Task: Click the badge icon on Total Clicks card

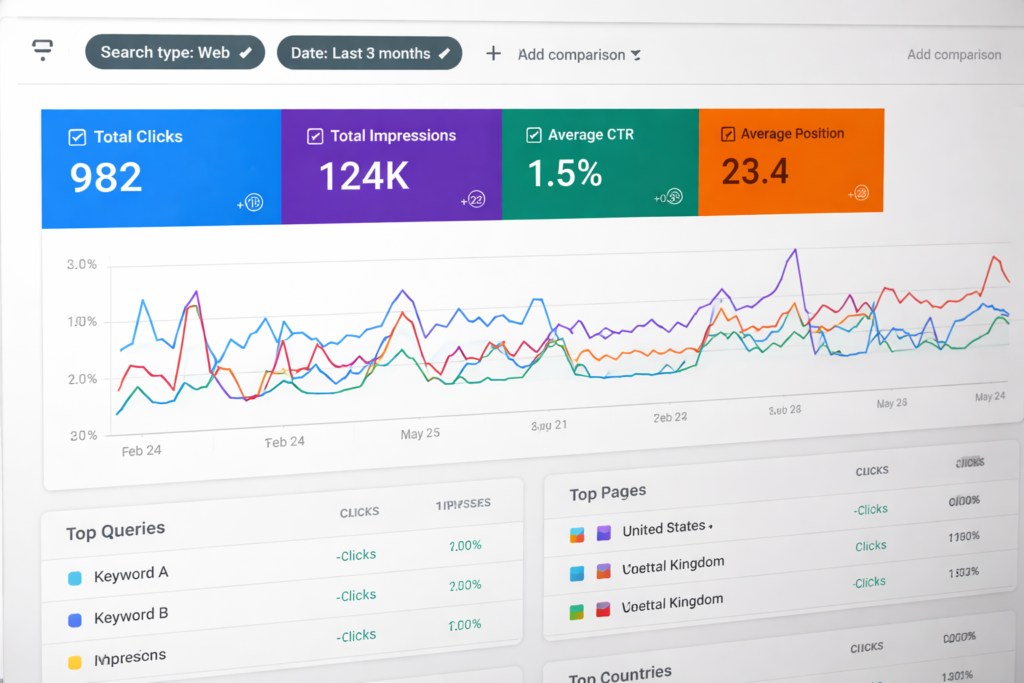Action: coord(253,203)
